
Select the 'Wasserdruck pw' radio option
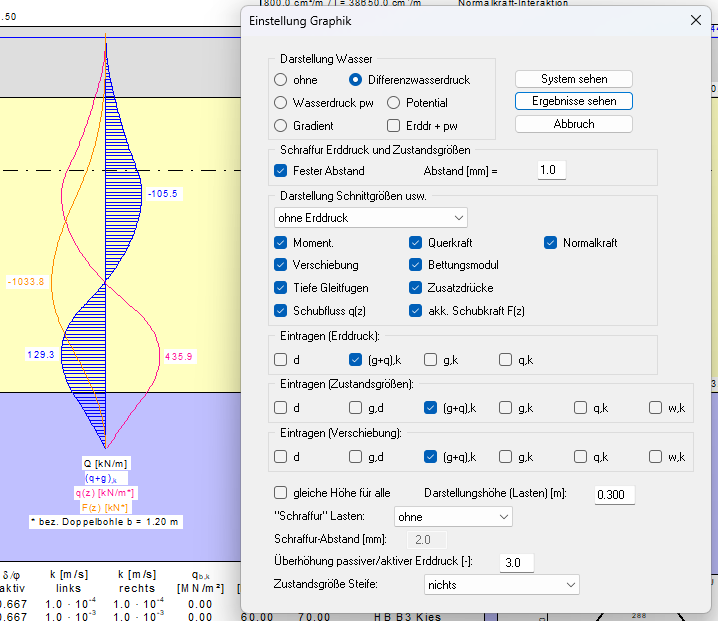(x=281, y=103)
